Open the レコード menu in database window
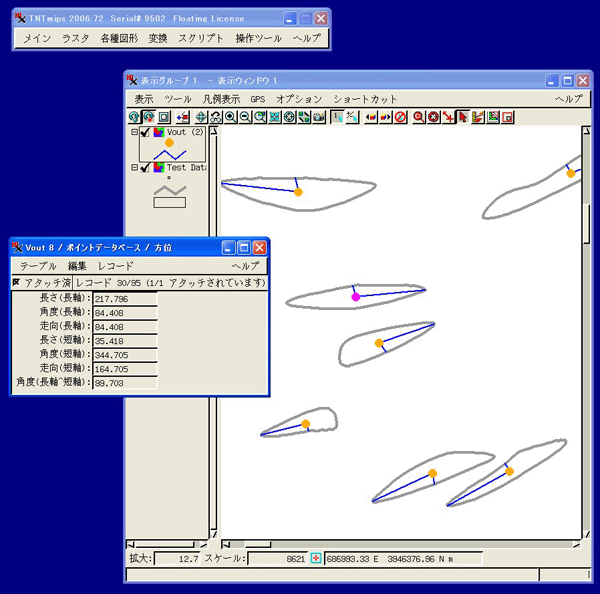This screenshot has height=594, width=600. pyautogui.click(x=115, y=266)
